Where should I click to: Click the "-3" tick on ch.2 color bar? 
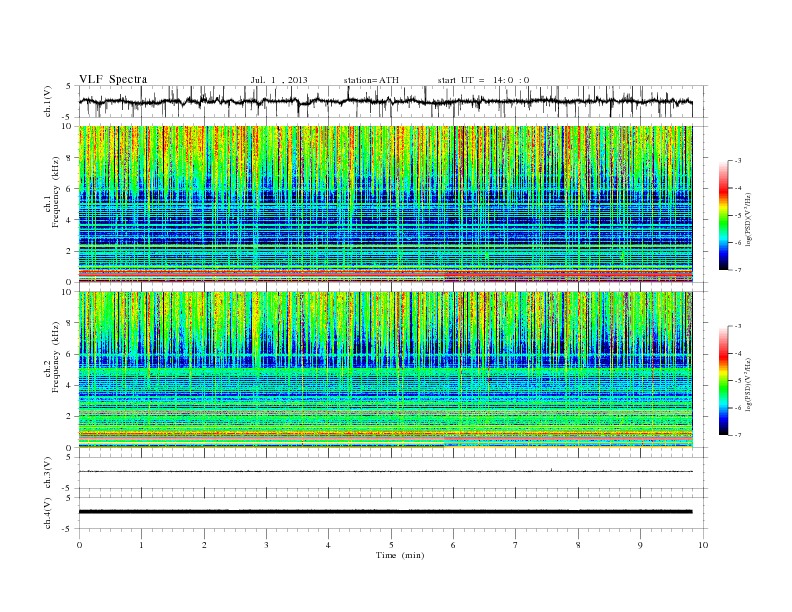click(738, 326)
